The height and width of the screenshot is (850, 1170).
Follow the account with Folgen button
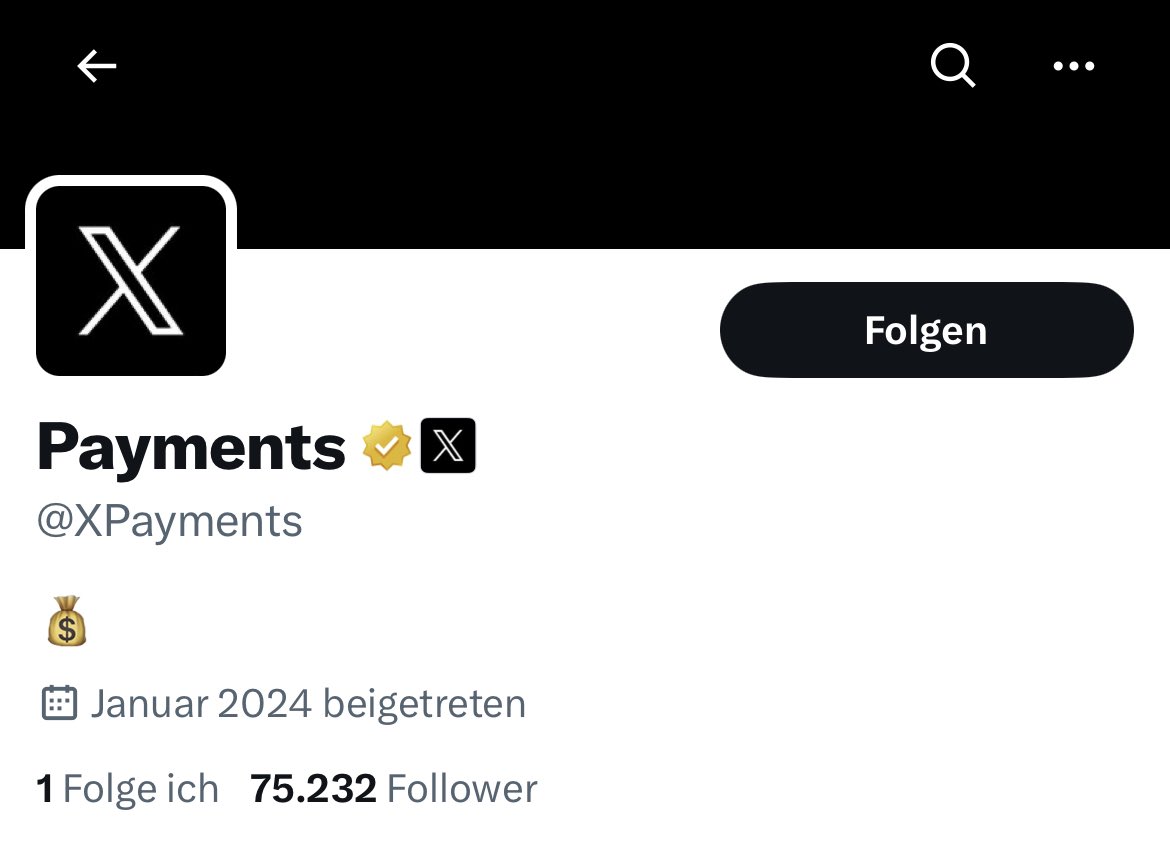927,330
